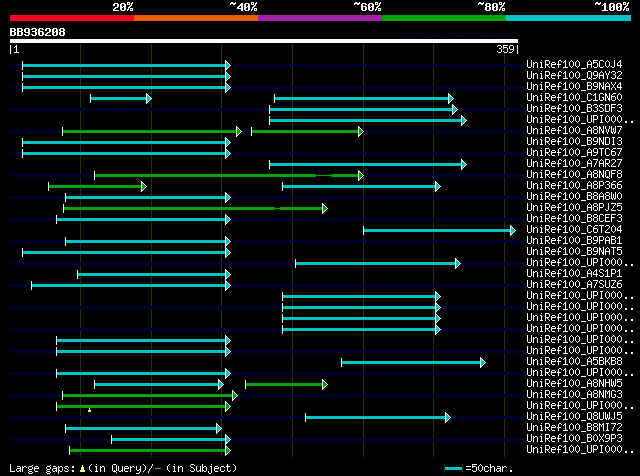Viewport: 640px width, 476px height.
Task: Select the UniRef100_B9NAT5 label
Action: click(x=574, y=251)
